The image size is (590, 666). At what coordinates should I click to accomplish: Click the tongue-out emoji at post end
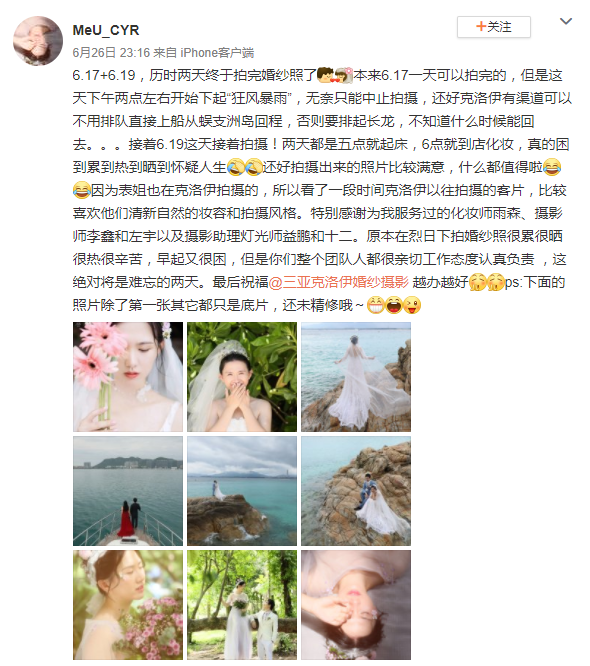coord(412,305)
